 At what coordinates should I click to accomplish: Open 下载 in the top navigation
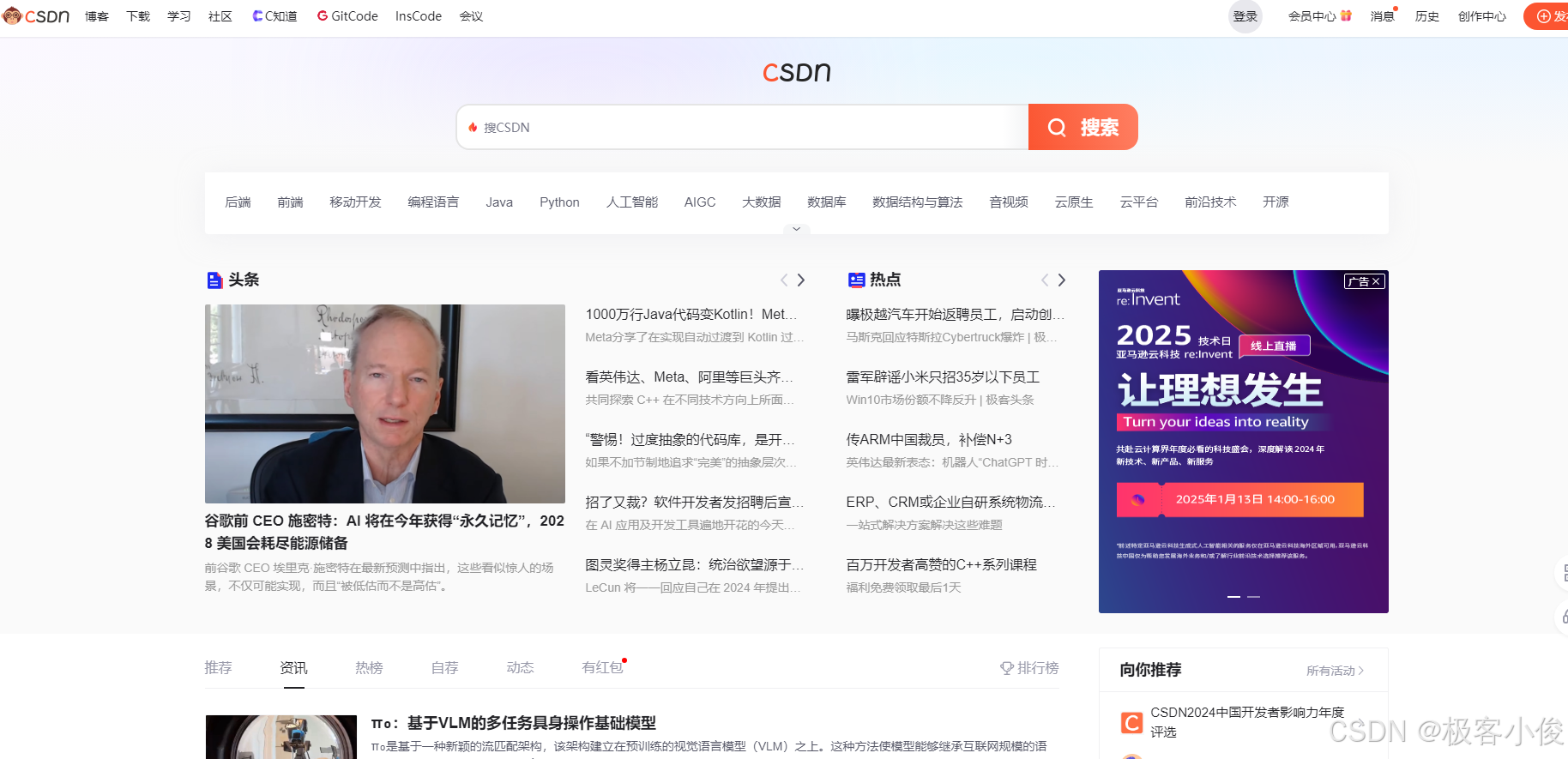point(138,16)
